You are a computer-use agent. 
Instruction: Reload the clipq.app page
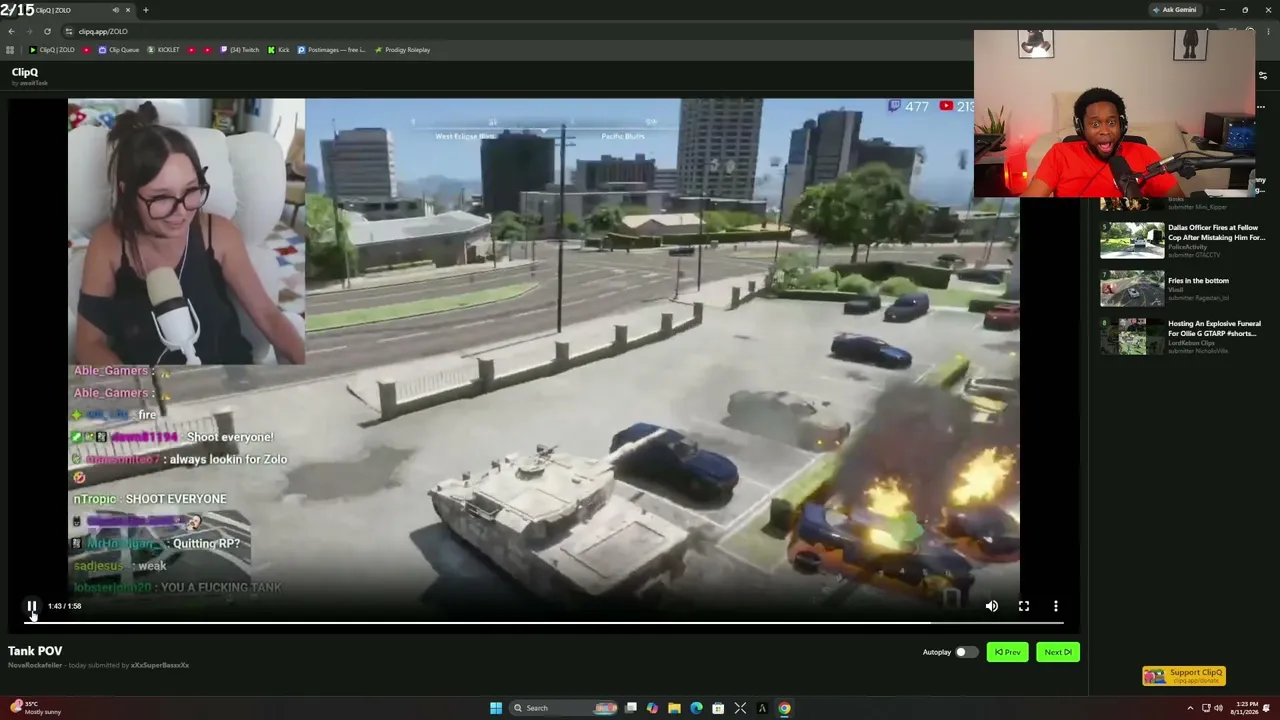(47, 31)
